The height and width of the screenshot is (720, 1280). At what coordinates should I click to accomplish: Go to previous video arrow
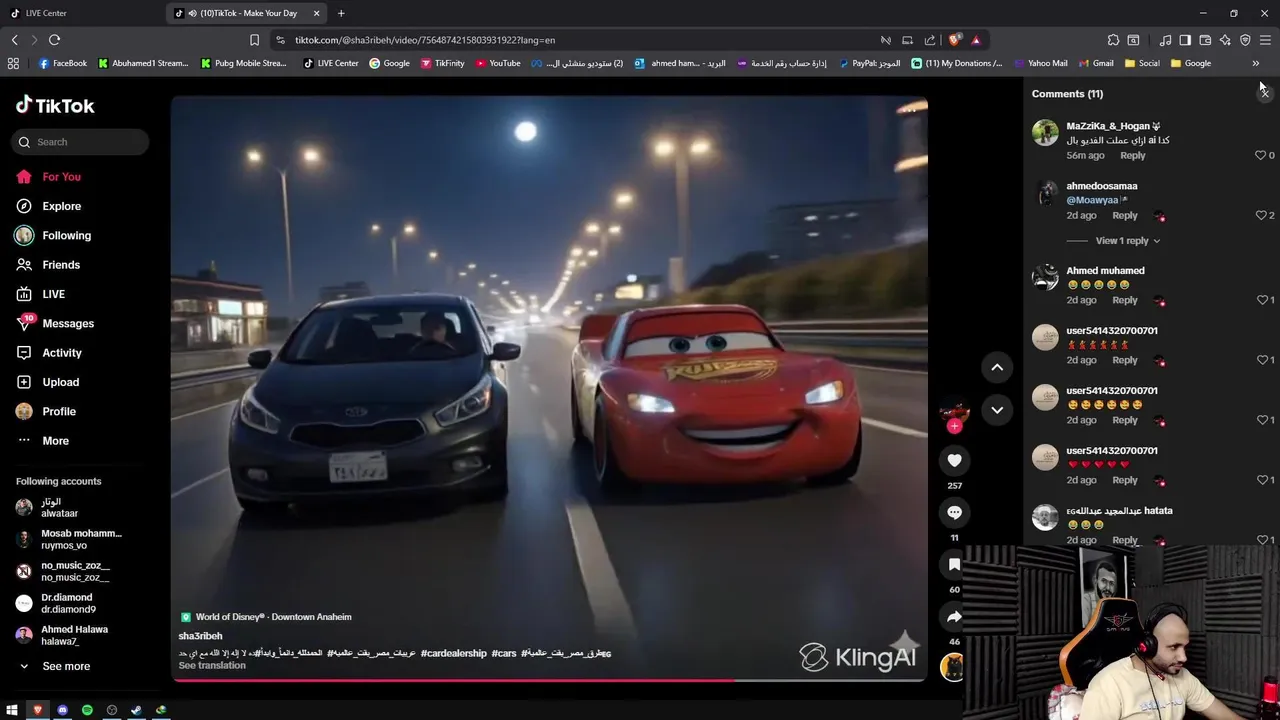click(x=997, y=368)
